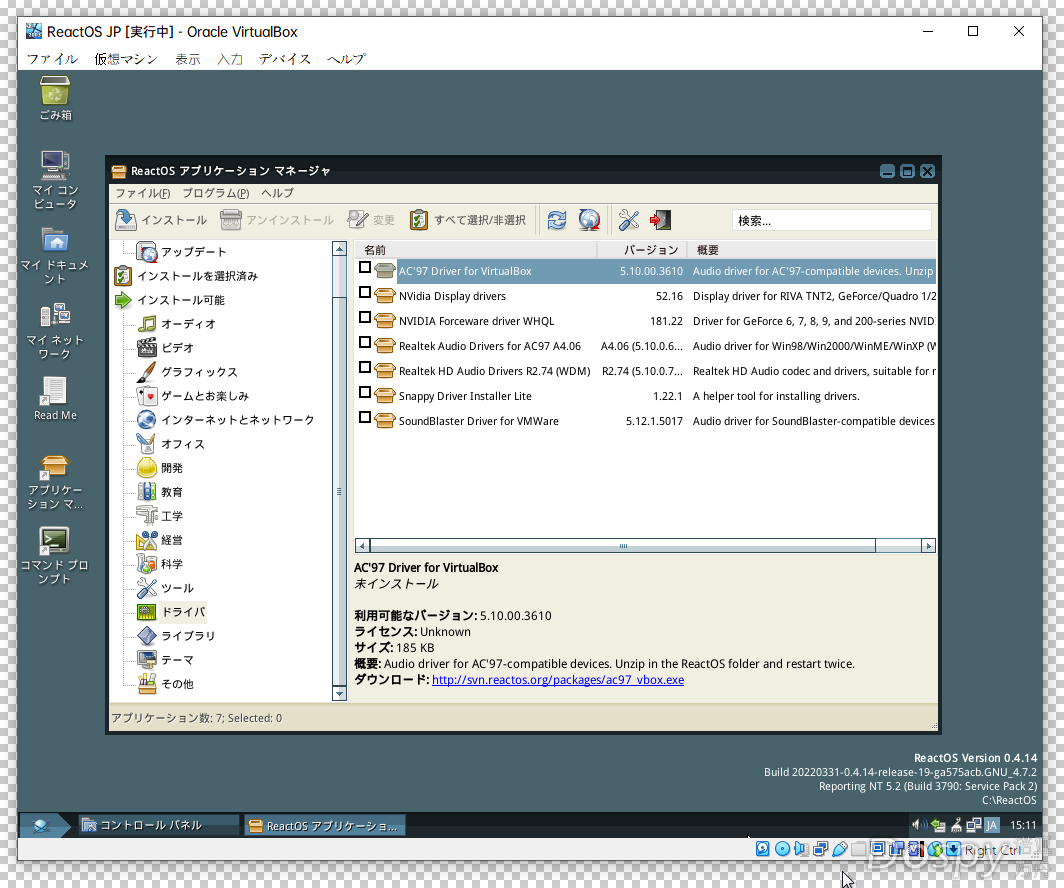Open VirtualBox デバイス menu

tap(284, 59)
